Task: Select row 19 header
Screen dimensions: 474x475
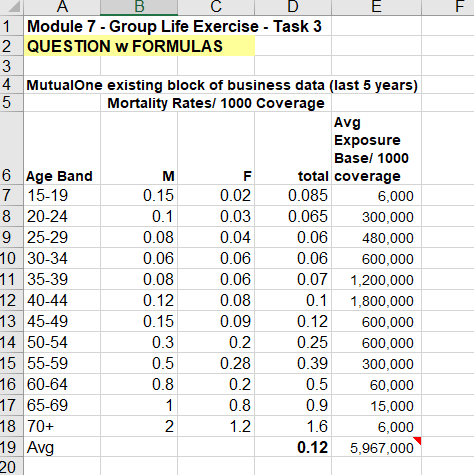Action: (11, 447)
